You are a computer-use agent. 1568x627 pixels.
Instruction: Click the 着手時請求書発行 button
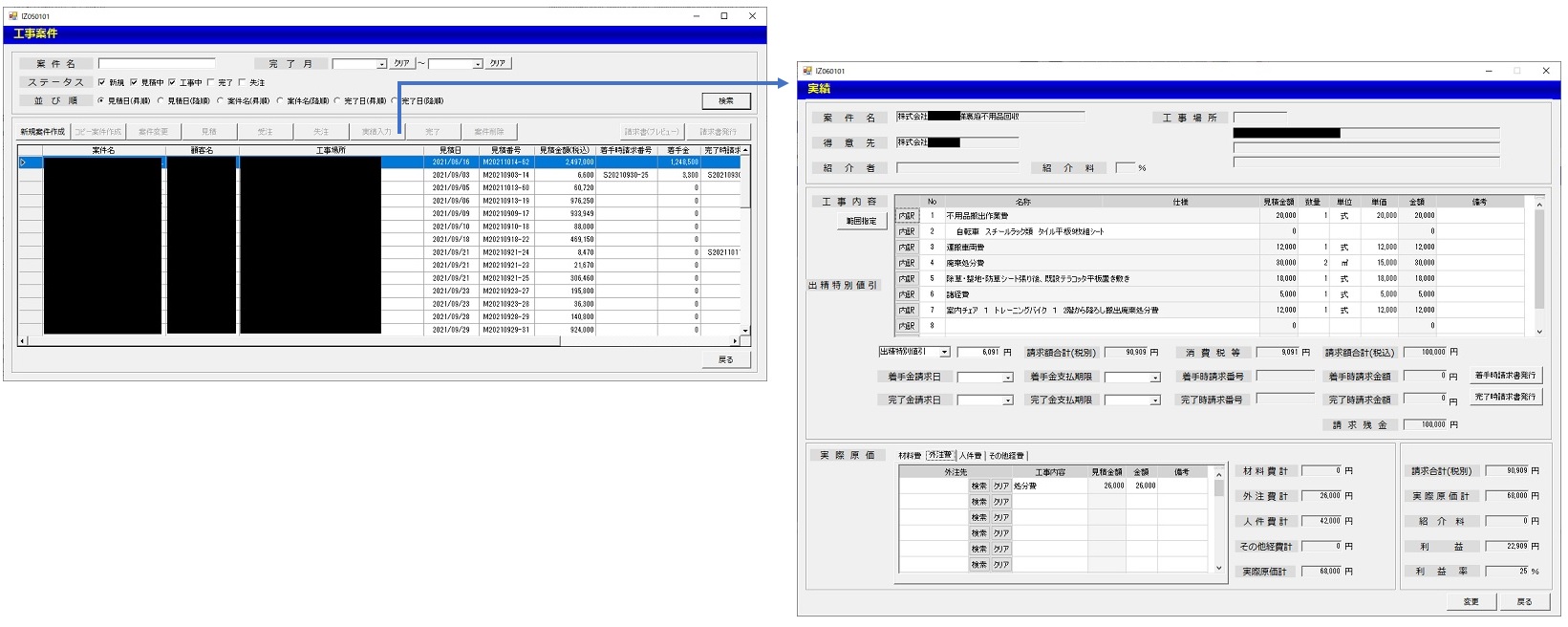click(x=1505, y=375)
